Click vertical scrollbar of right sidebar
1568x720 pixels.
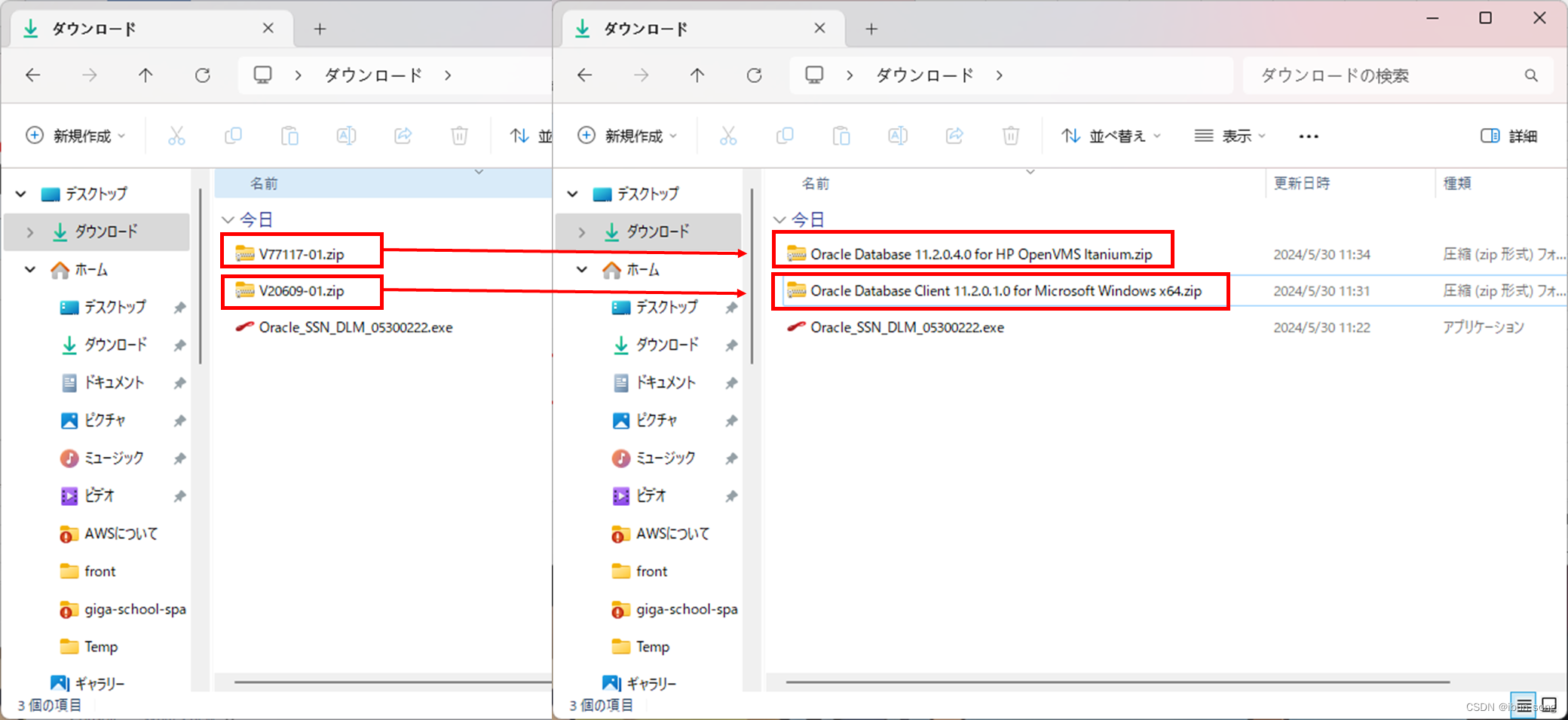752,277
